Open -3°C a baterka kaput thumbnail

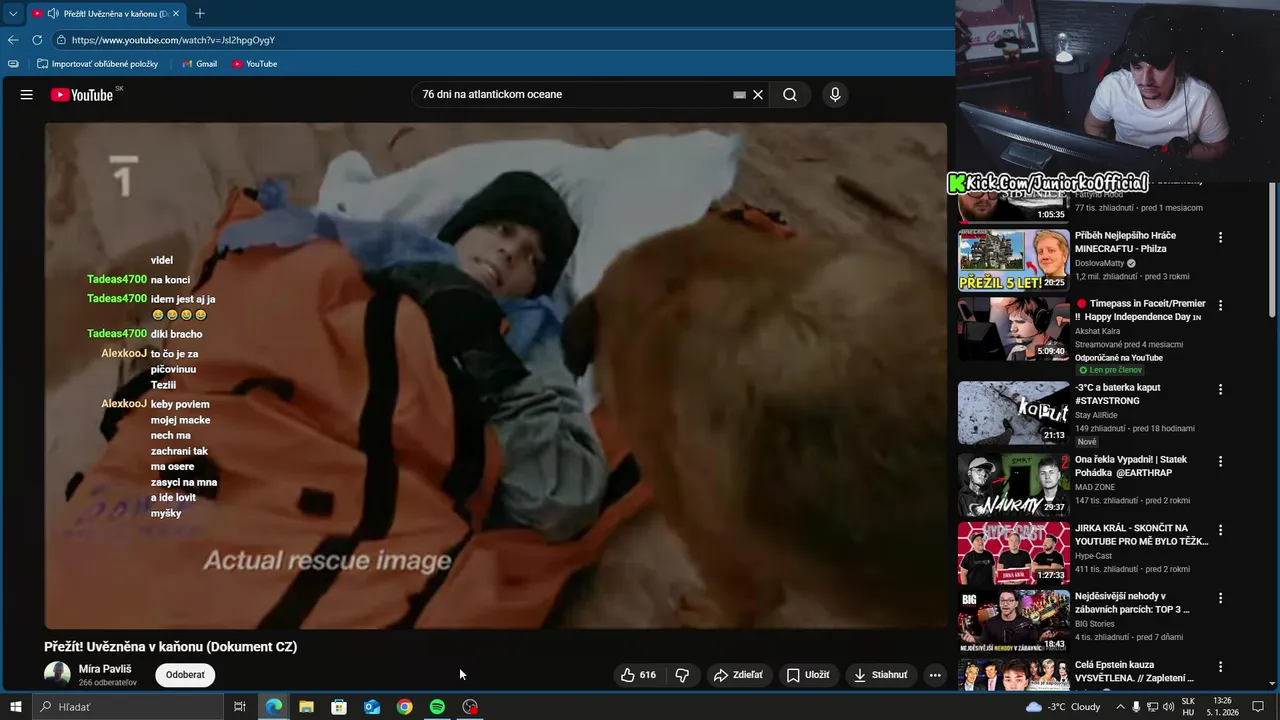(x=1013, y=412)
